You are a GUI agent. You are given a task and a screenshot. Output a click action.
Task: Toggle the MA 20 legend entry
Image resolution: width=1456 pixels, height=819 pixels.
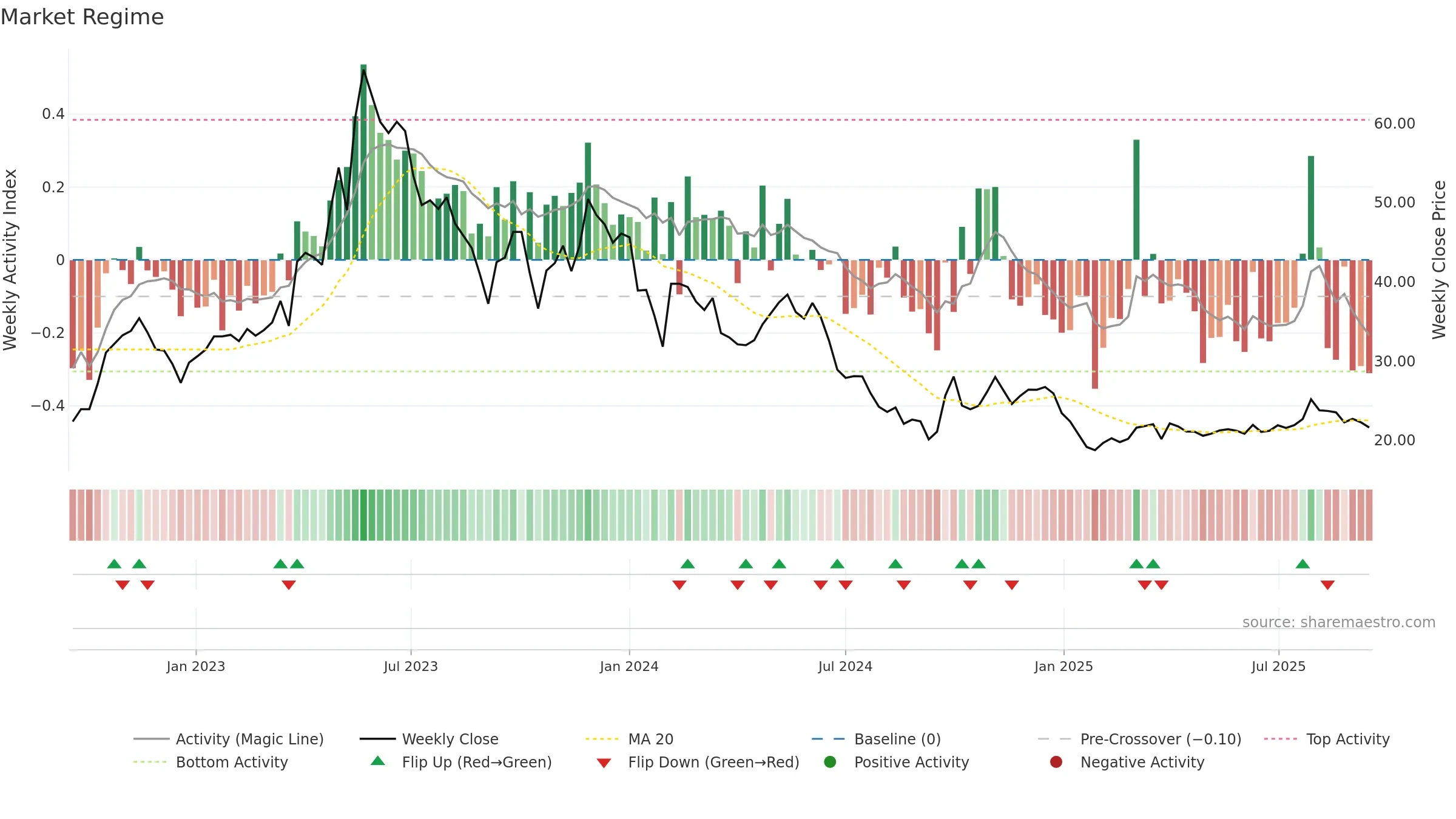(629, 739)
